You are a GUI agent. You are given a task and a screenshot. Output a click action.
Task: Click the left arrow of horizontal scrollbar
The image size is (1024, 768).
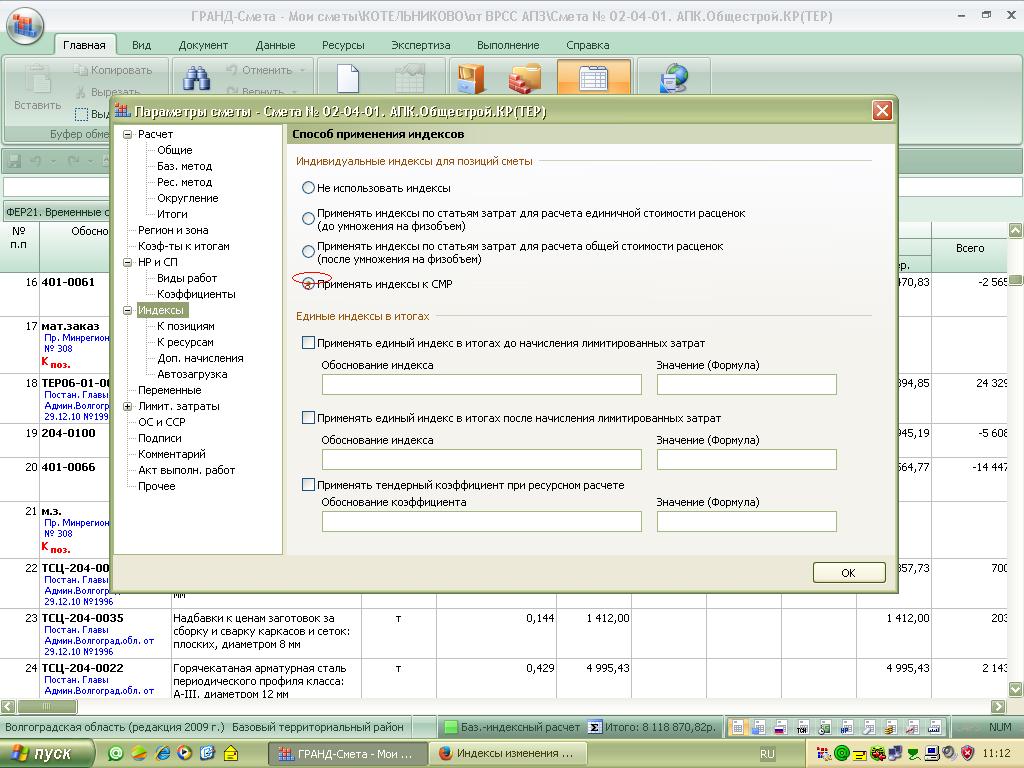tap(8, 706)
